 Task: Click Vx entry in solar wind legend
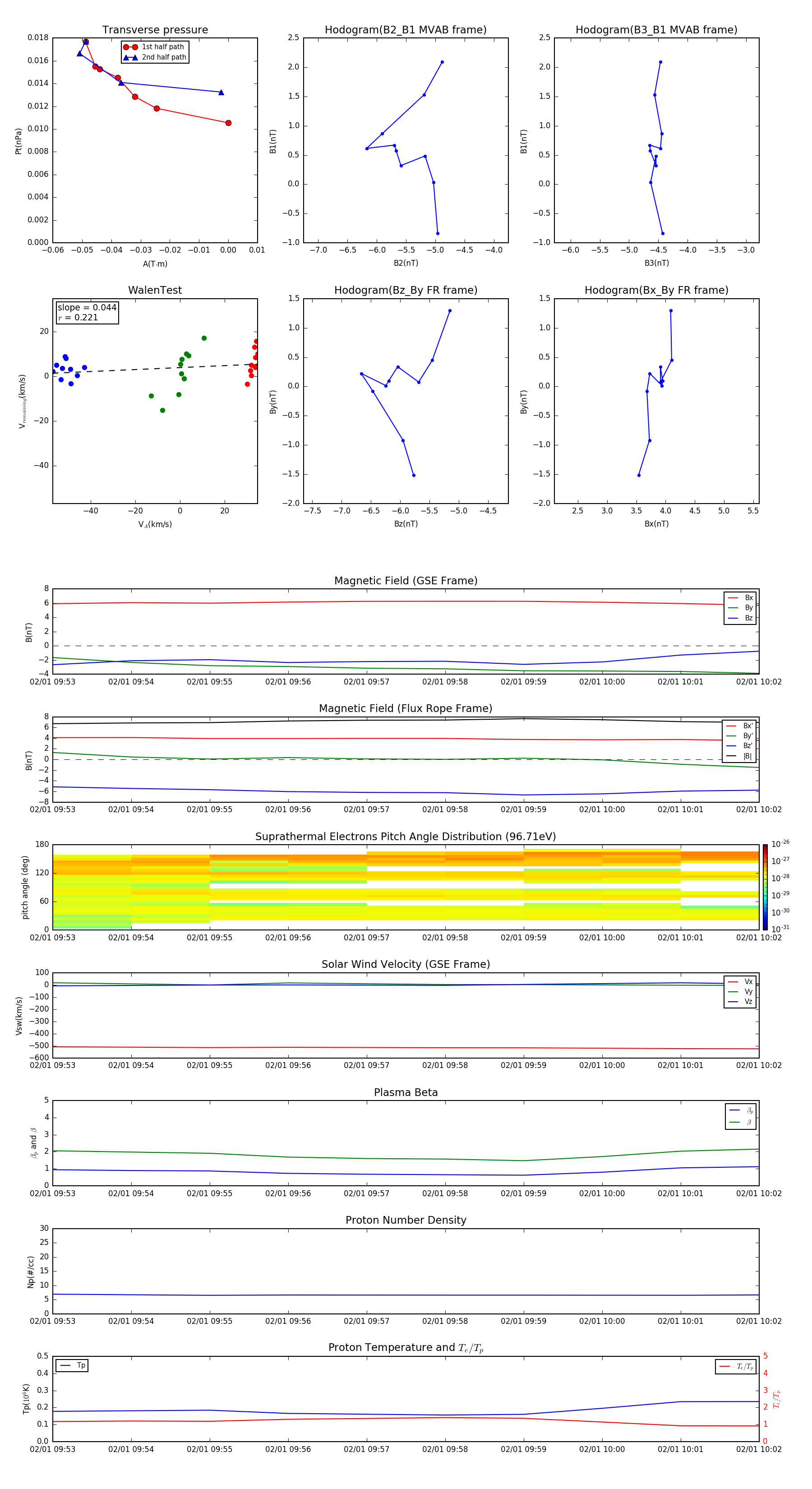(740, 981)
